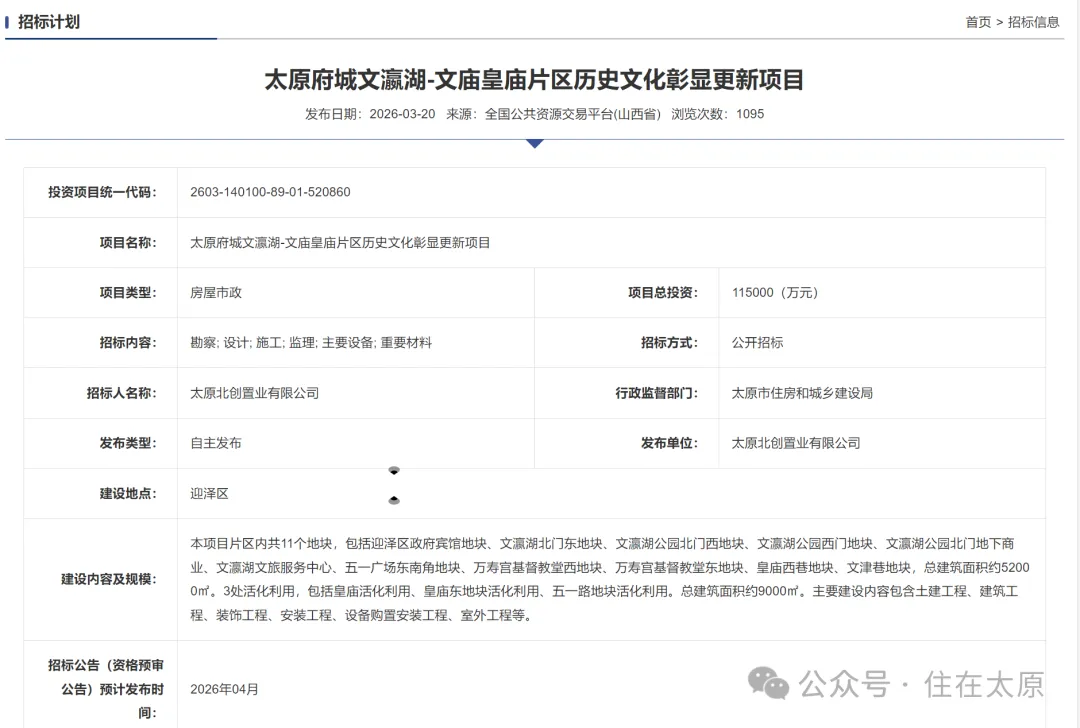This screenshot has width=1080, height=728.
Task: Click publish date 2026-03-20
Action: (402, 114)
